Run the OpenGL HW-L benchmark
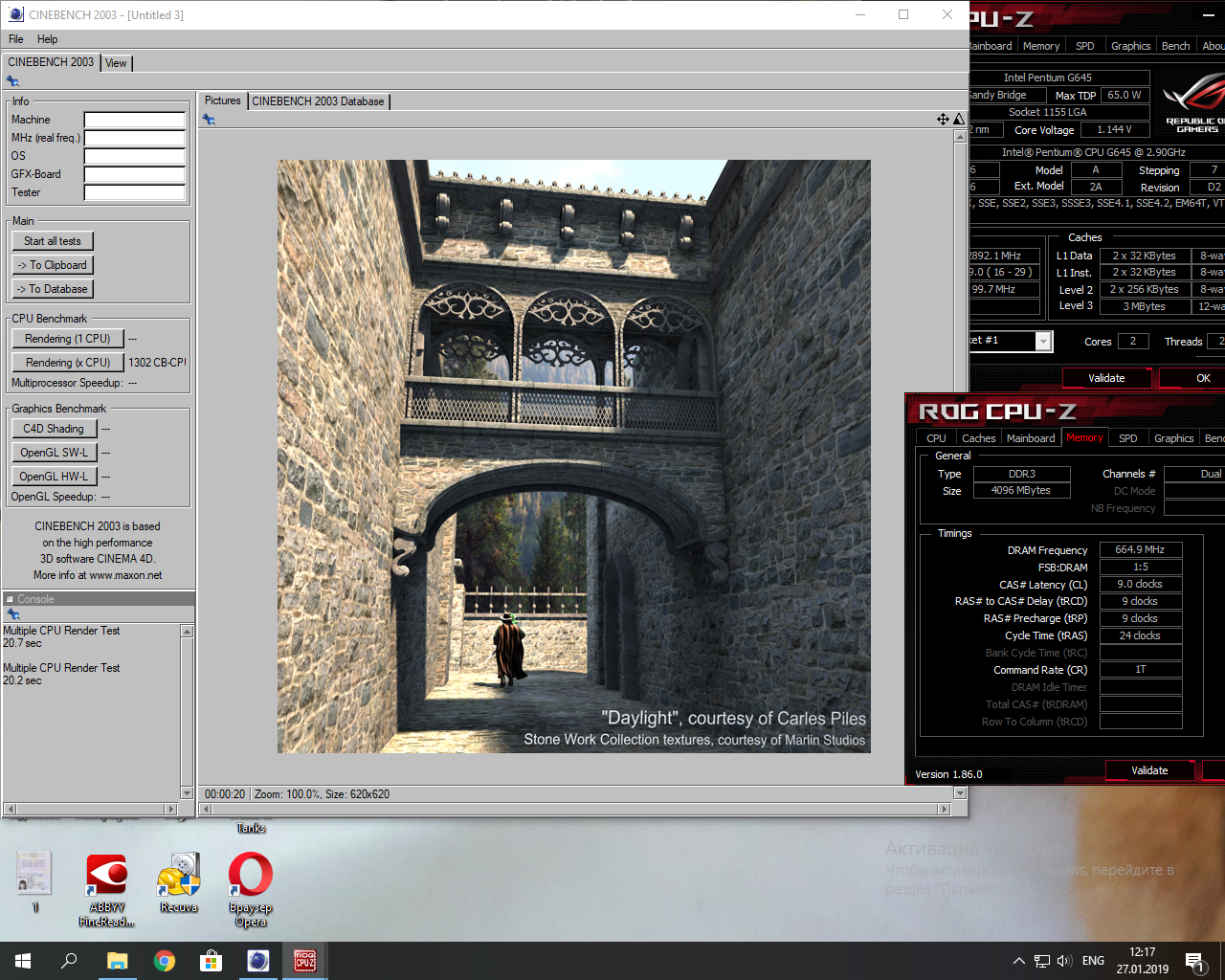 click(x=54, y=477)
